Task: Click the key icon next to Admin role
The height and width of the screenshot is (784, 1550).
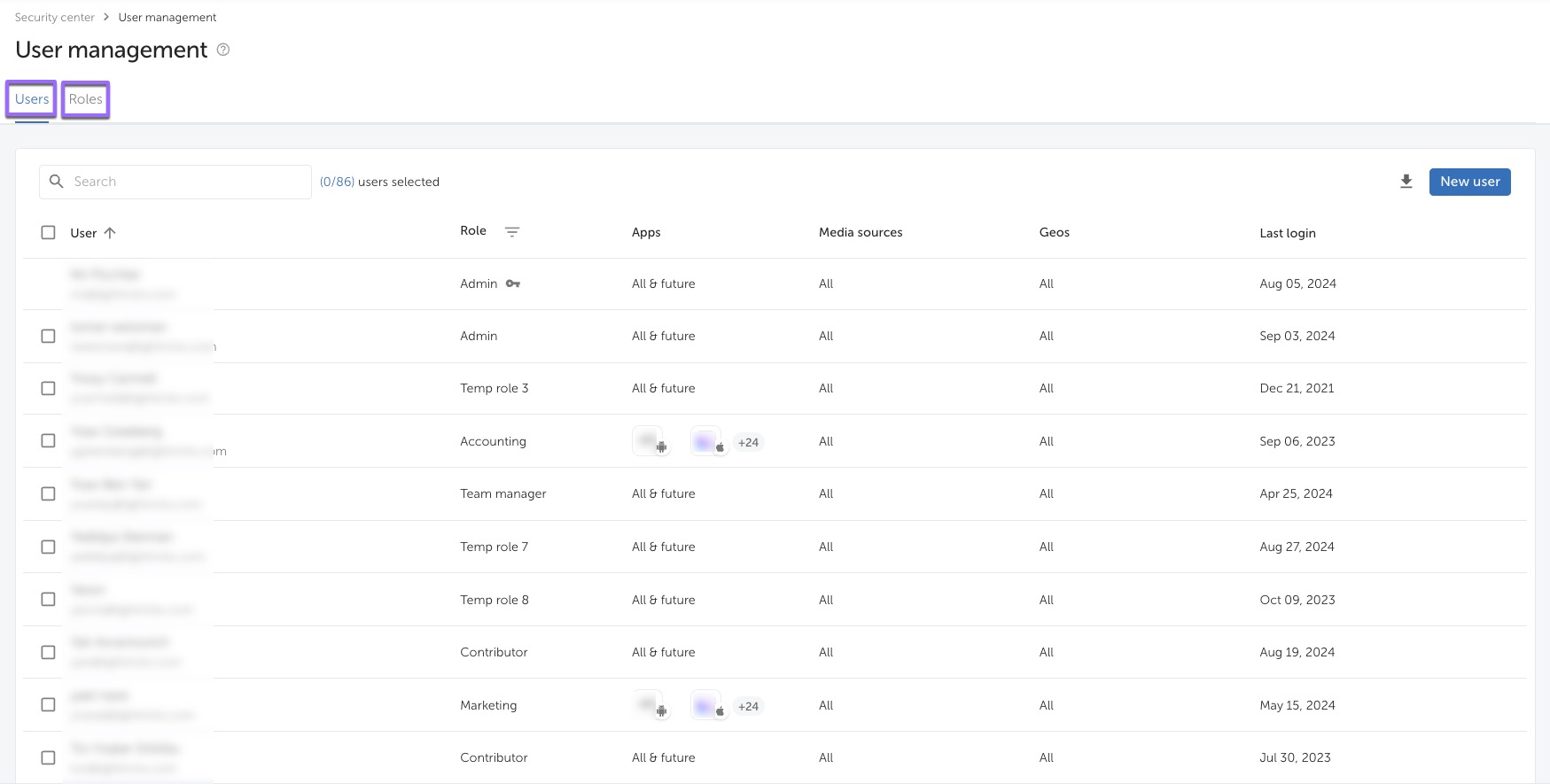Action: click(513, 283)
